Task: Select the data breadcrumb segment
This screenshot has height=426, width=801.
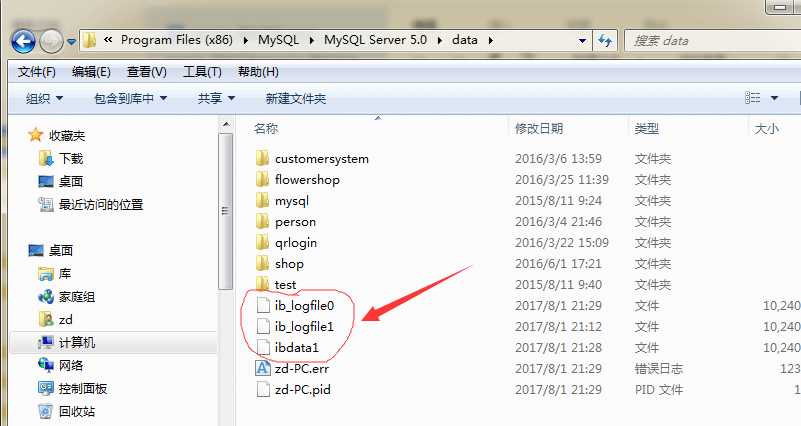Action: pos(465,40)
